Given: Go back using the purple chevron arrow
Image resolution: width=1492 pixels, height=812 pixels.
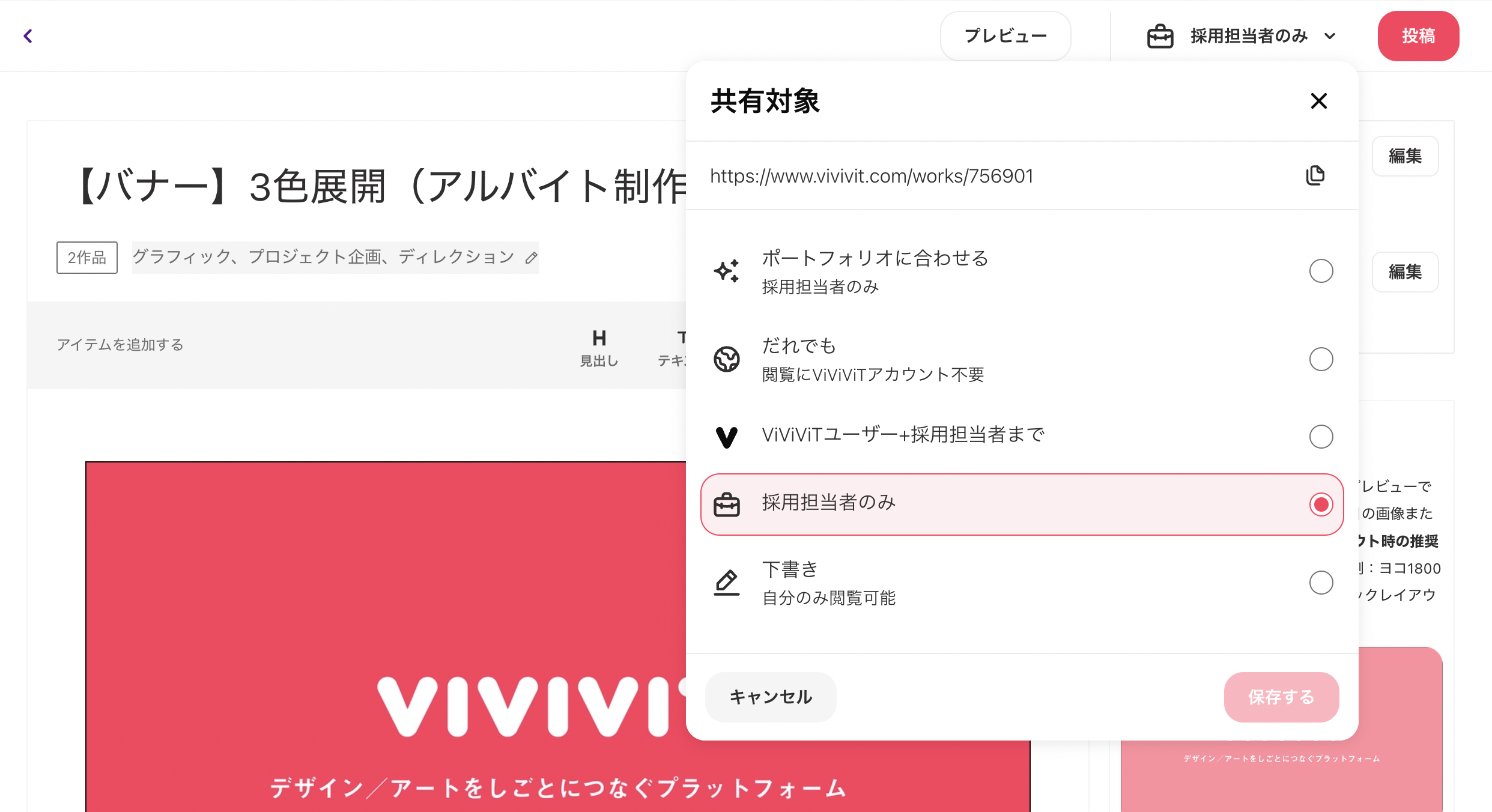Looking at the screenshot, I should [28, 36].
